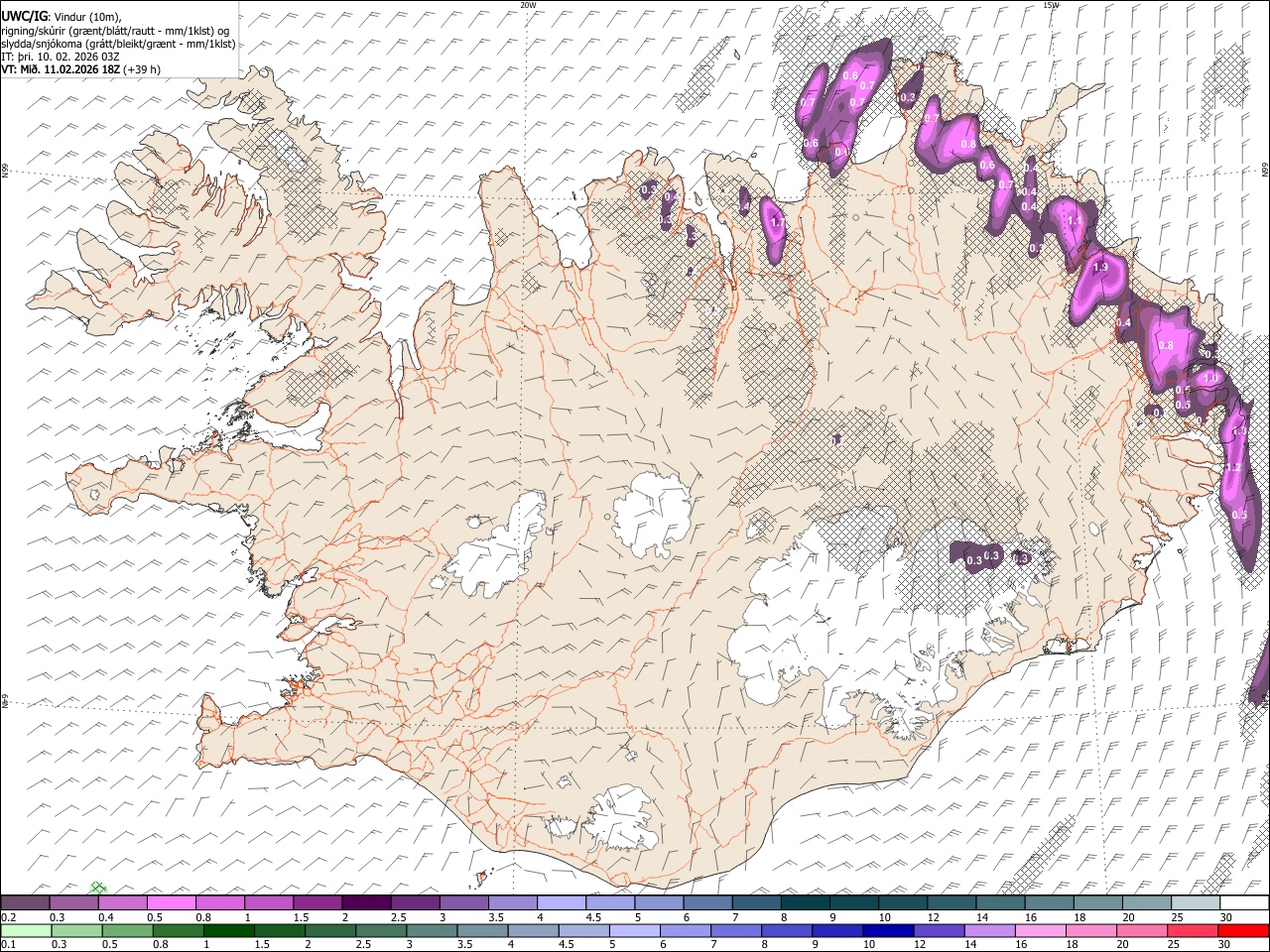Click the 'slydda/snjókoma (grátt/bleikt/grænt - mm/1klst)' caption line
This screenshot has width=1270, height=952.
[118, 44]
